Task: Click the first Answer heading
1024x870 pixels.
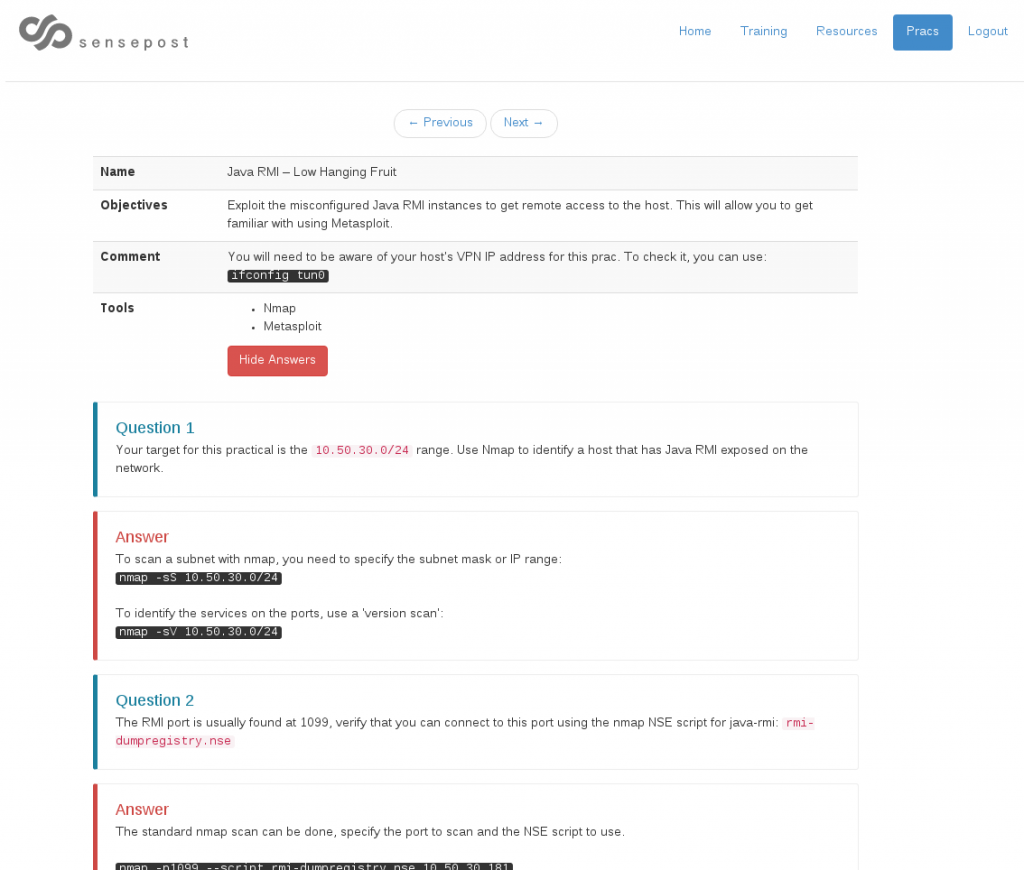Action: 142,537
